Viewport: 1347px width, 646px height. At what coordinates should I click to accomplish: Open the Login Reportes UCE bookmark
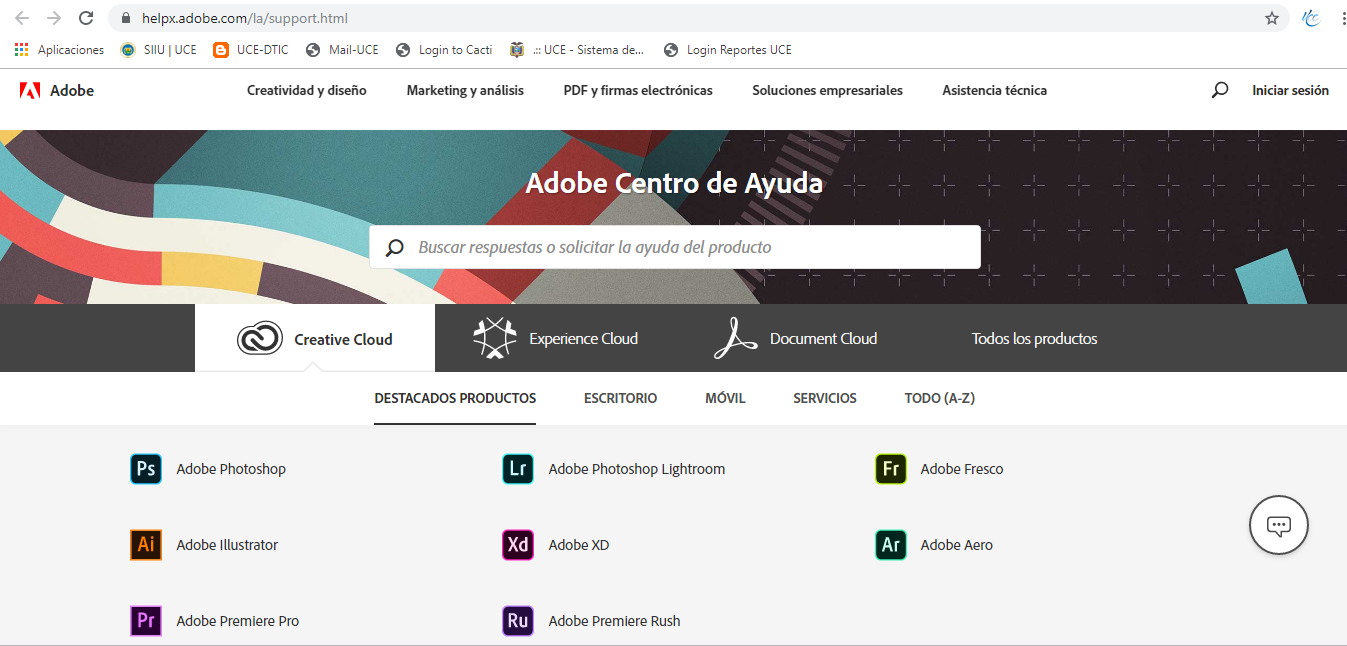point(727,49)
